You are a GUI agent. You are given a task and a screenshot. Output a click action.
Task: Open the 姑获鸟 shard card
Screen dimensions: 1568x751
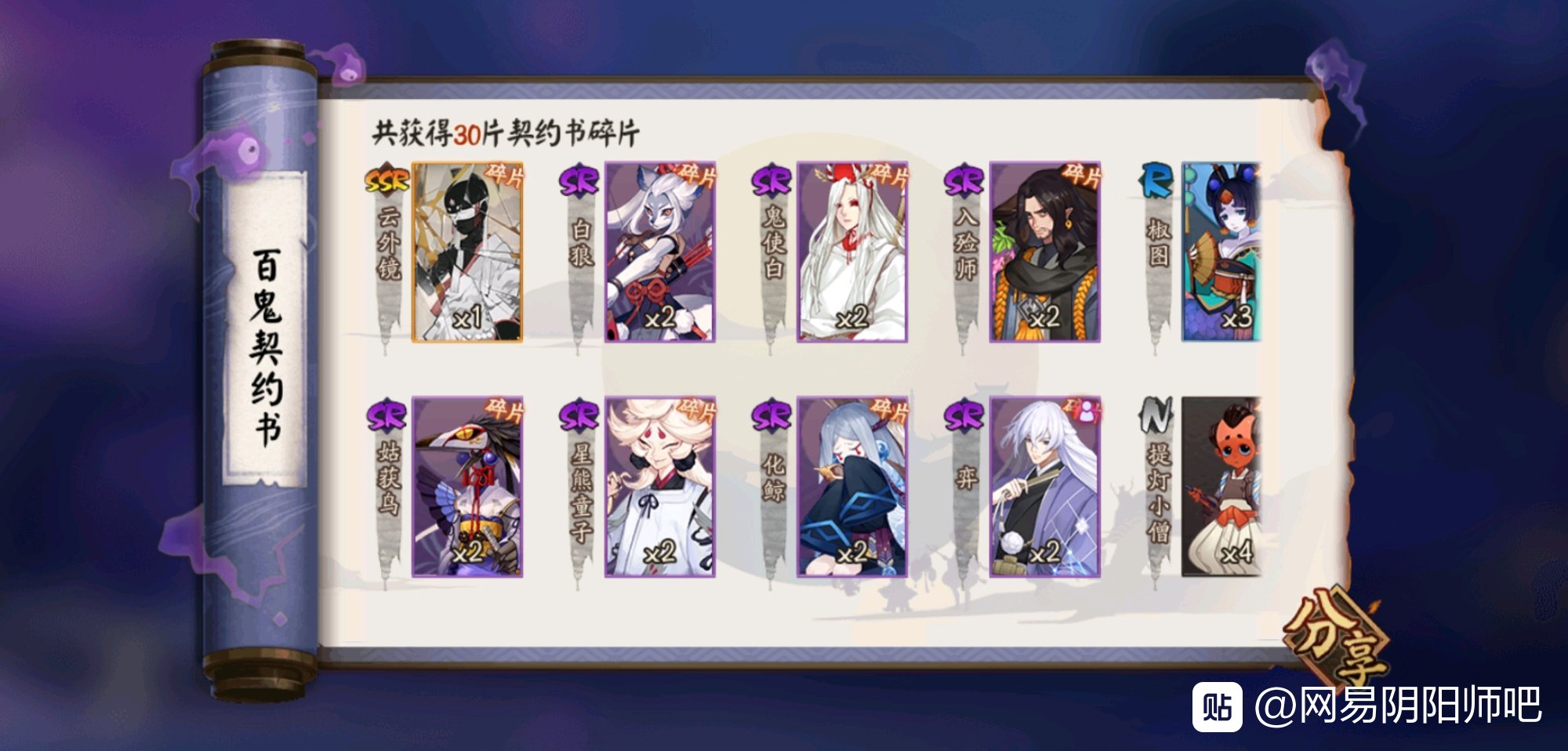467,487
